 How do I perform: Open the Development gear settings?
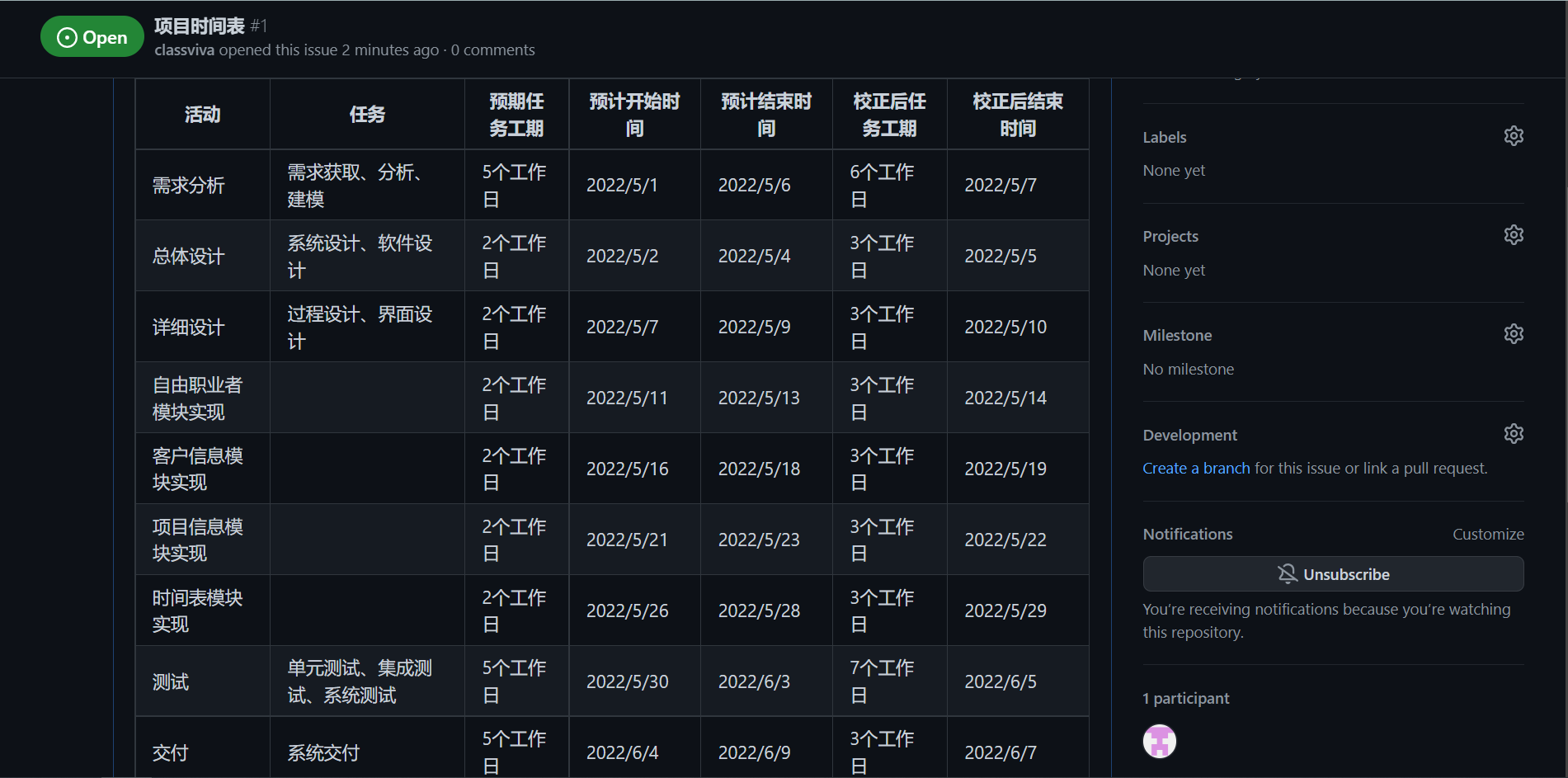(1513, 434)
